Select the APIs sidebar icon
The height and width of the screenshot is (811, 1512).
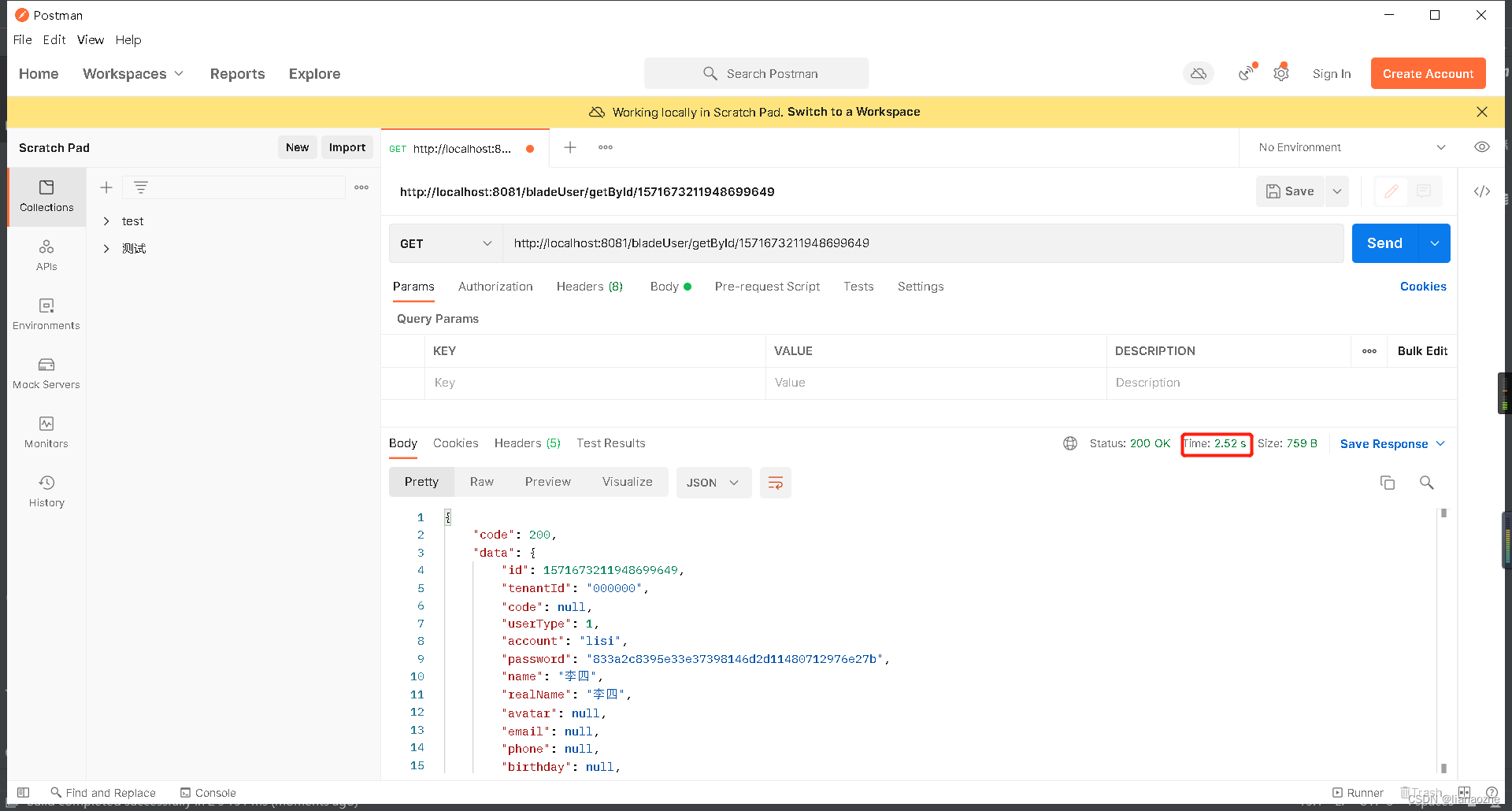click(x=46, y=254)
